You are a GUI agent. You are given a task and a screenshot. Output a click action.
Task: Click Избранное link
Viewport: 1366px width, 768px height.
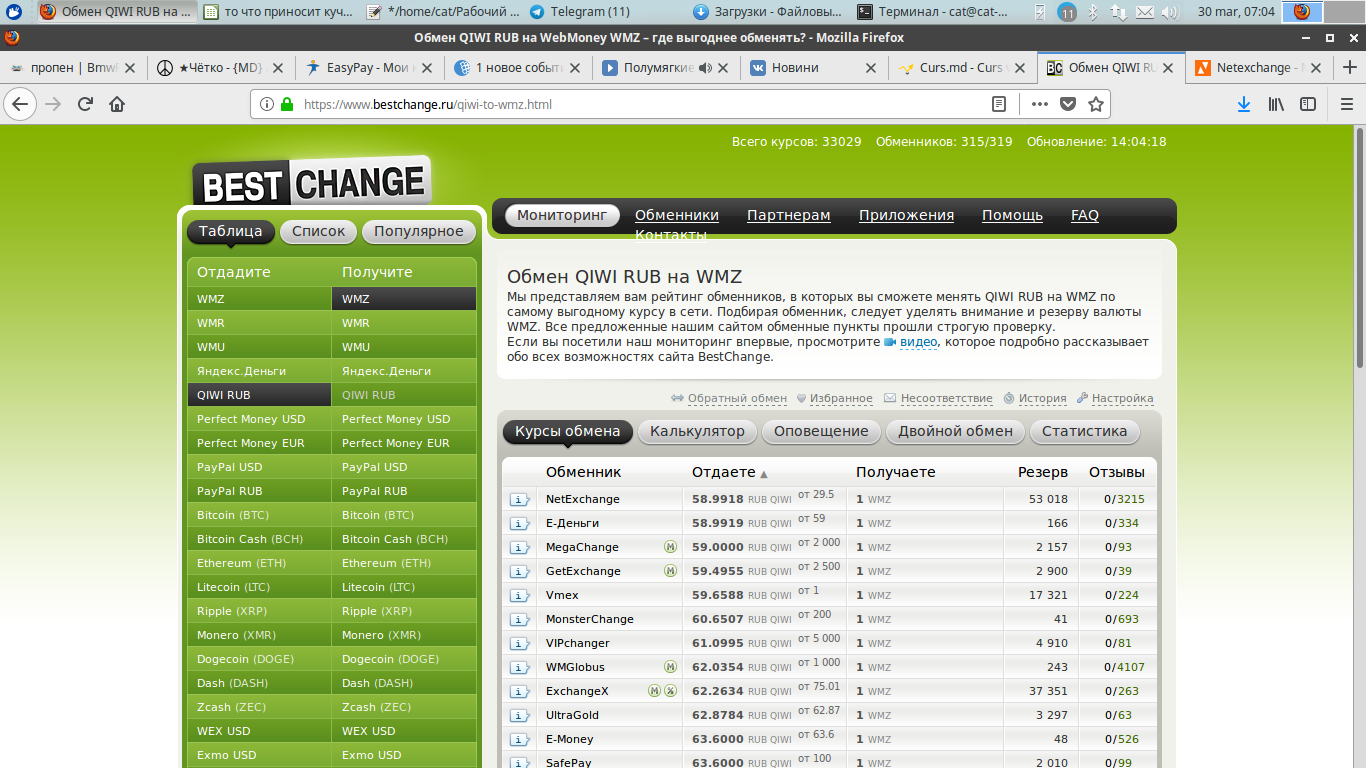841,398
